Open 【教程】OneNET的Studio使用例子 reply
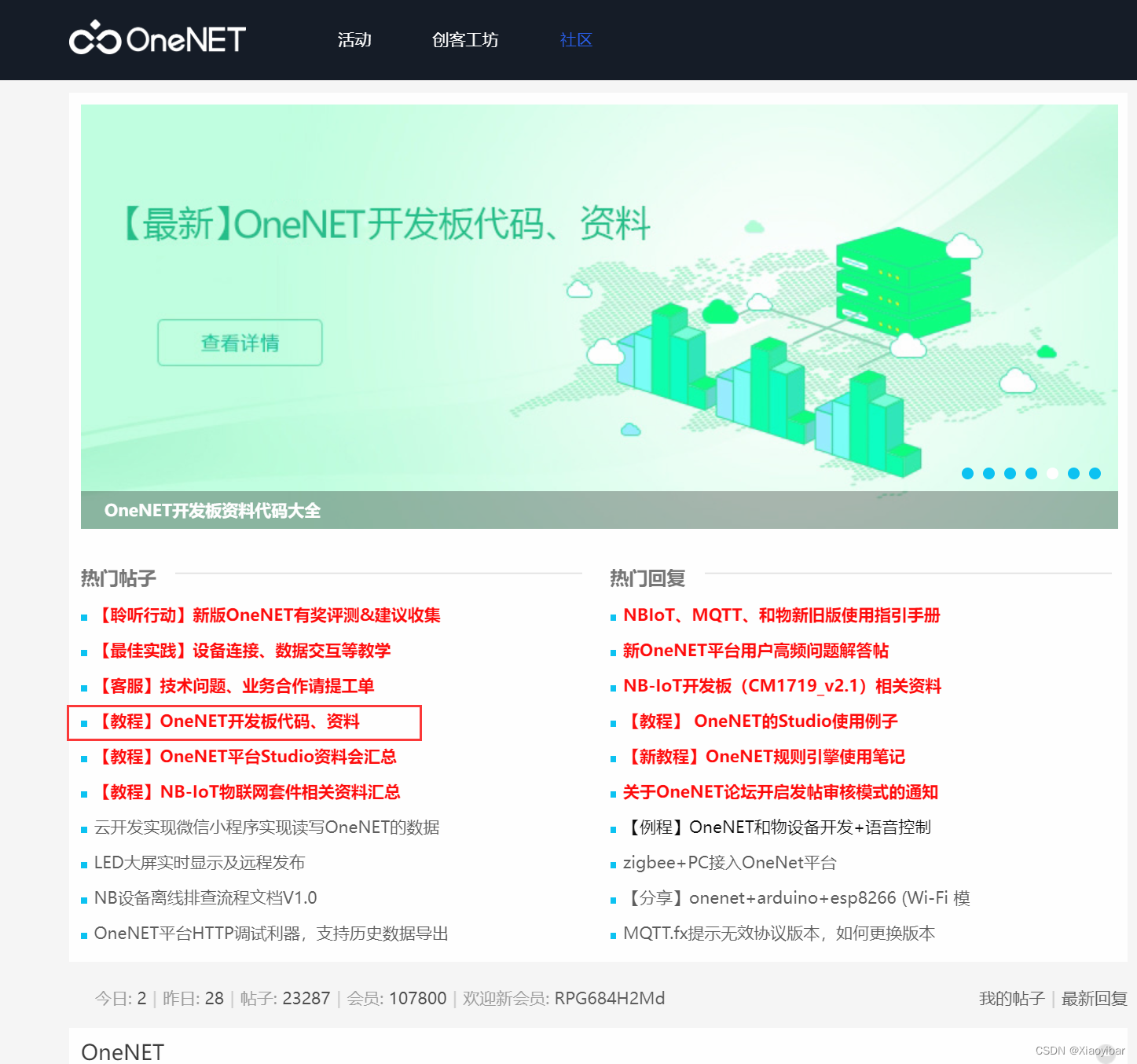This screenshot has width=1137, height=1064. click(761, 721)
